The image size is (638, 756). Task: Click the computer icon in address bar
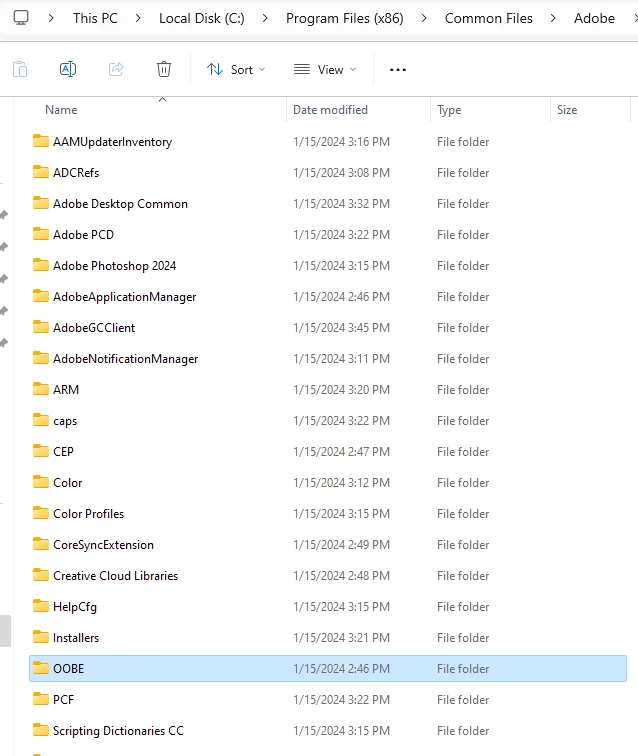(x=21, y=18)
